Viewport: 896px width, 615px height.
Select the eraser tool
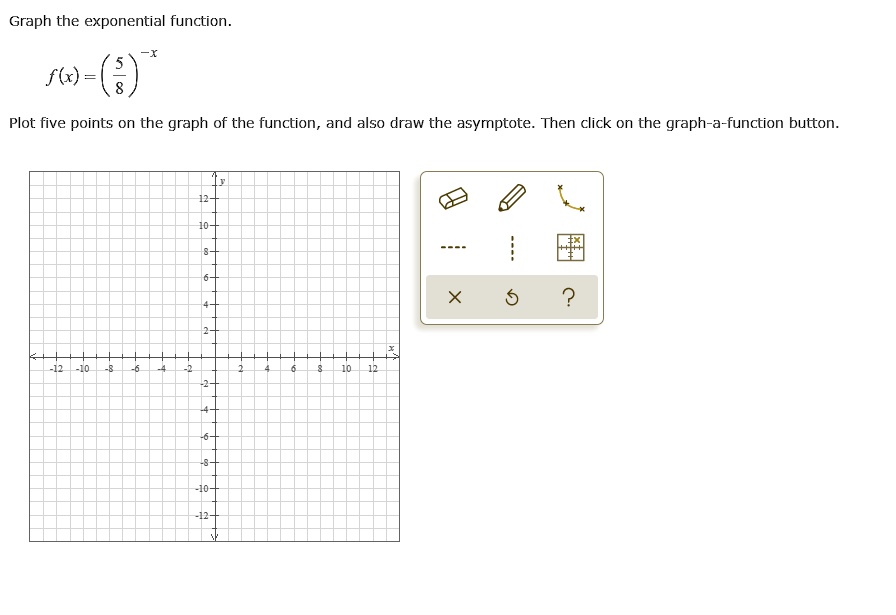click(x=452, y=198)
